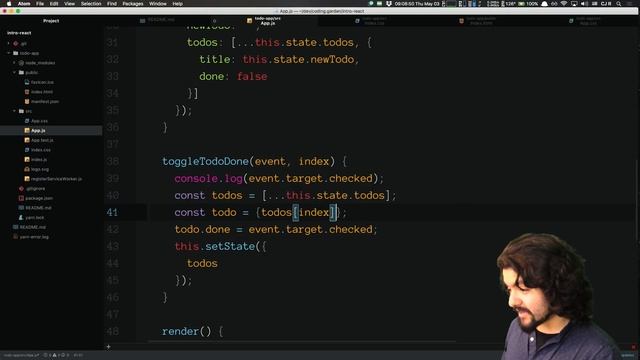
Task: Collapse the src folder
Action: [14, 111]
